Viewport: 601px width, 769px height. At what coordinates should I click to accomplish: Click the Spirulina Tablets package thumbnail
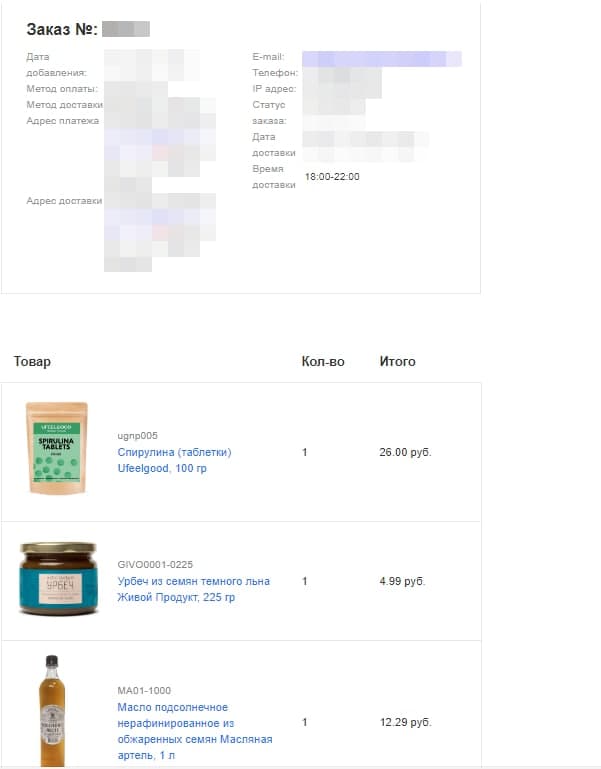click(57, 448)
